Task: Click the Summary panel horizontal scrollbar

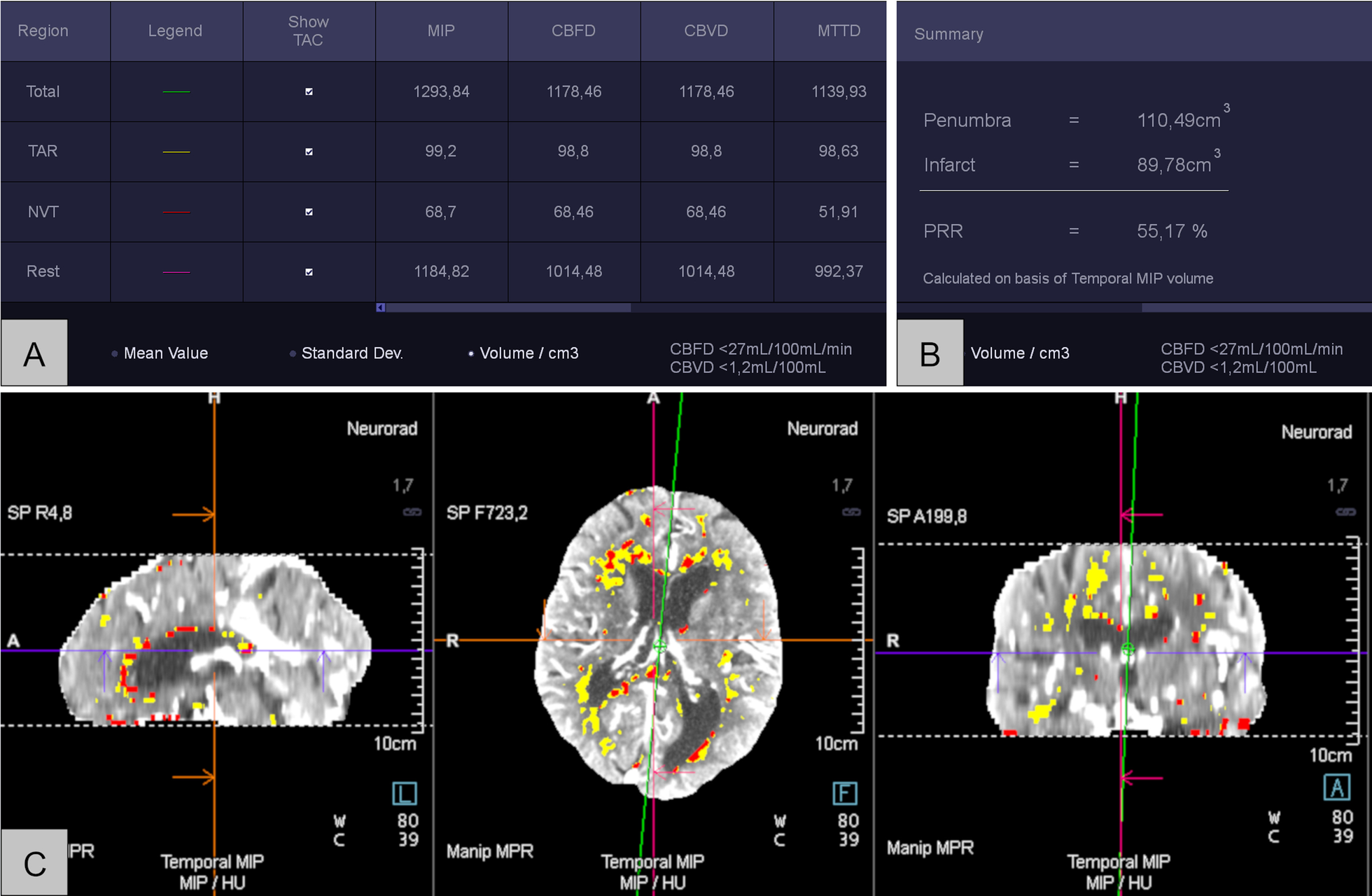Action: (x=1256, y=307)
